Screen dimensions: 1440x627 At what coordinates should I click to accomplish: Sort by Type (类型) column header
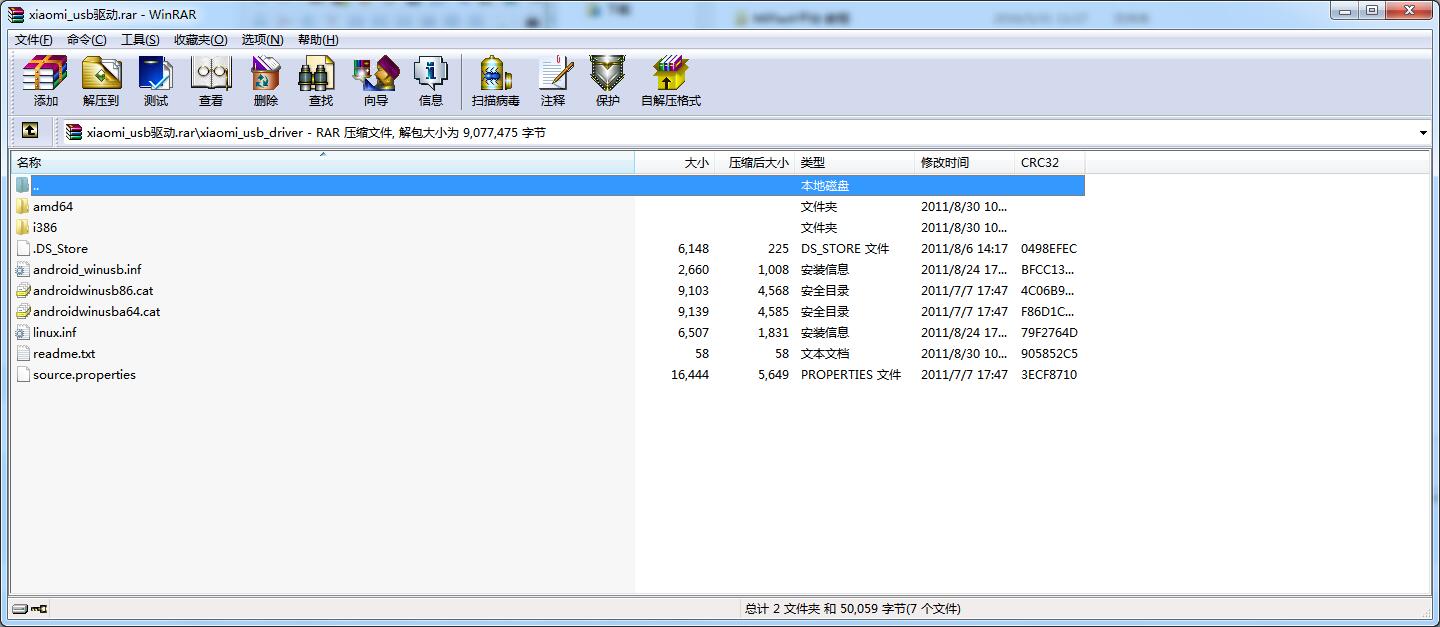854,162
